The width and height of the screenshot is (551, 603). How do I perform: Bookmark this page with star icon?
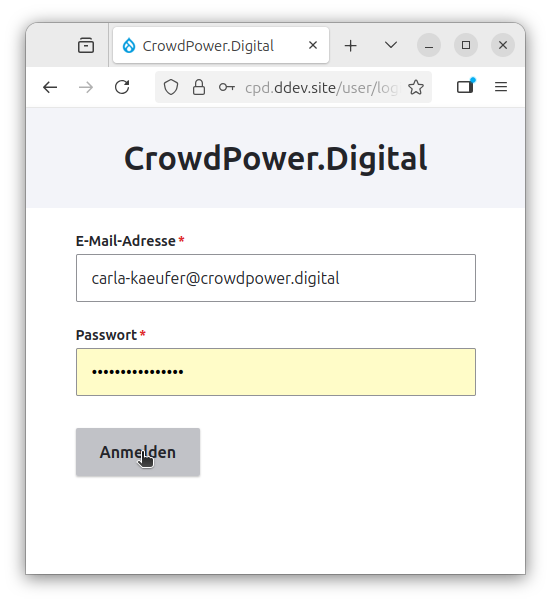[416, 87]
